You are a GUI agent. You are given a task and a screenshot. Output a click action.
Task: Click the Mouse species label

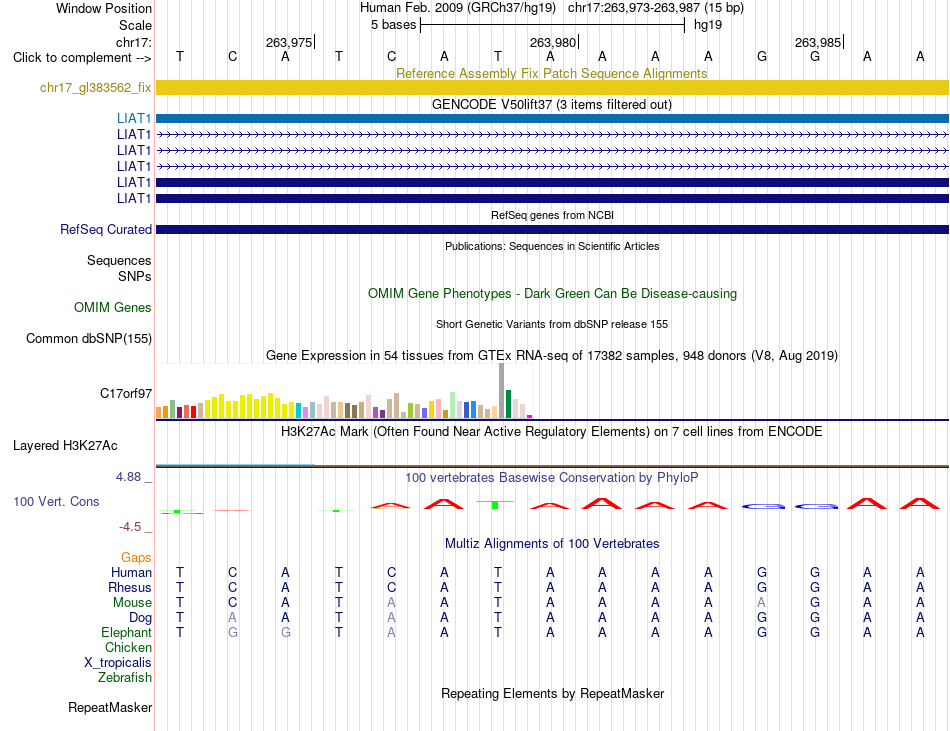pyautogui.click(x=132, y=603)
